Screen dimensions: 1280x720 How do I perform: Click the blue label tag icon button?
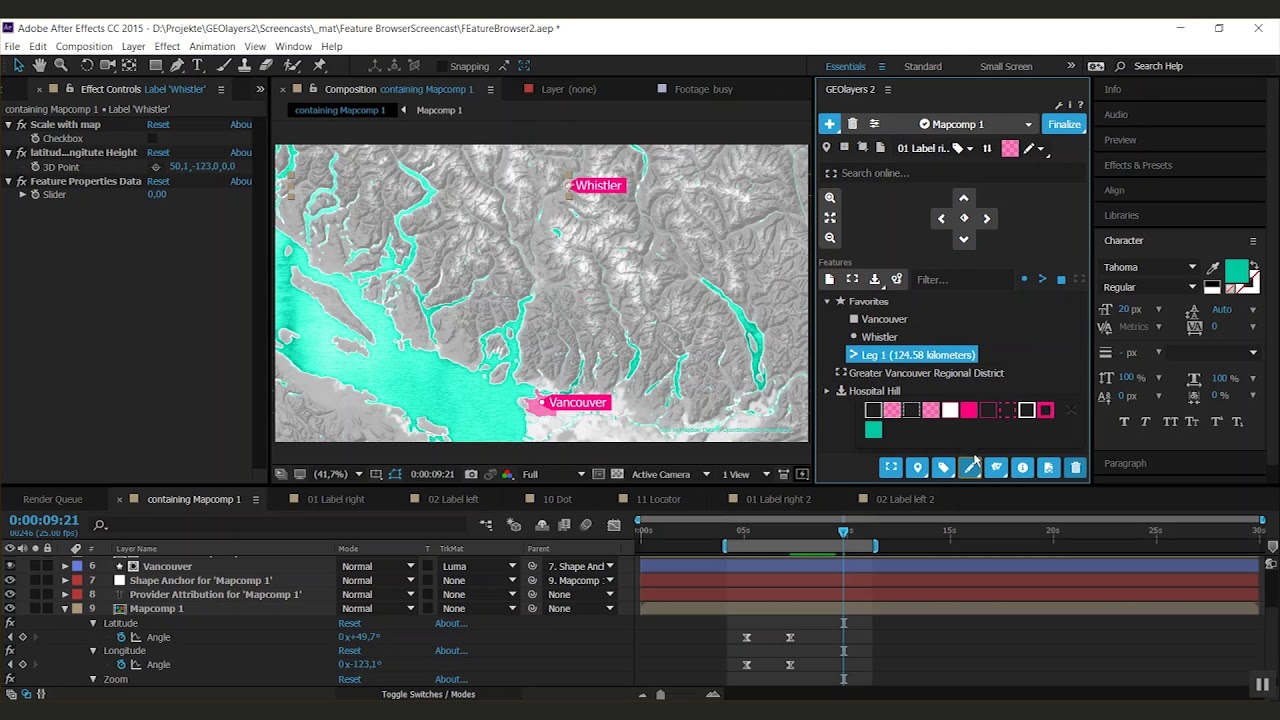click(943, 467)
